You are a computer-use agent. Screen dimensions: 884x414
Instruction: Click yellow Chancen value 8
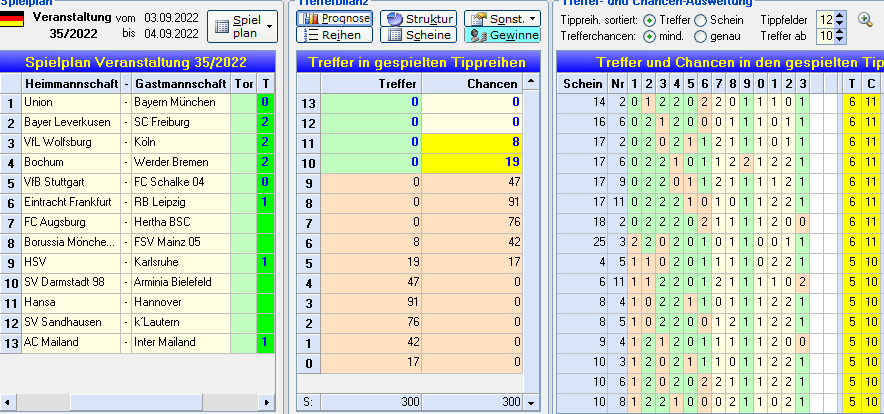click(x=472, y=143)
